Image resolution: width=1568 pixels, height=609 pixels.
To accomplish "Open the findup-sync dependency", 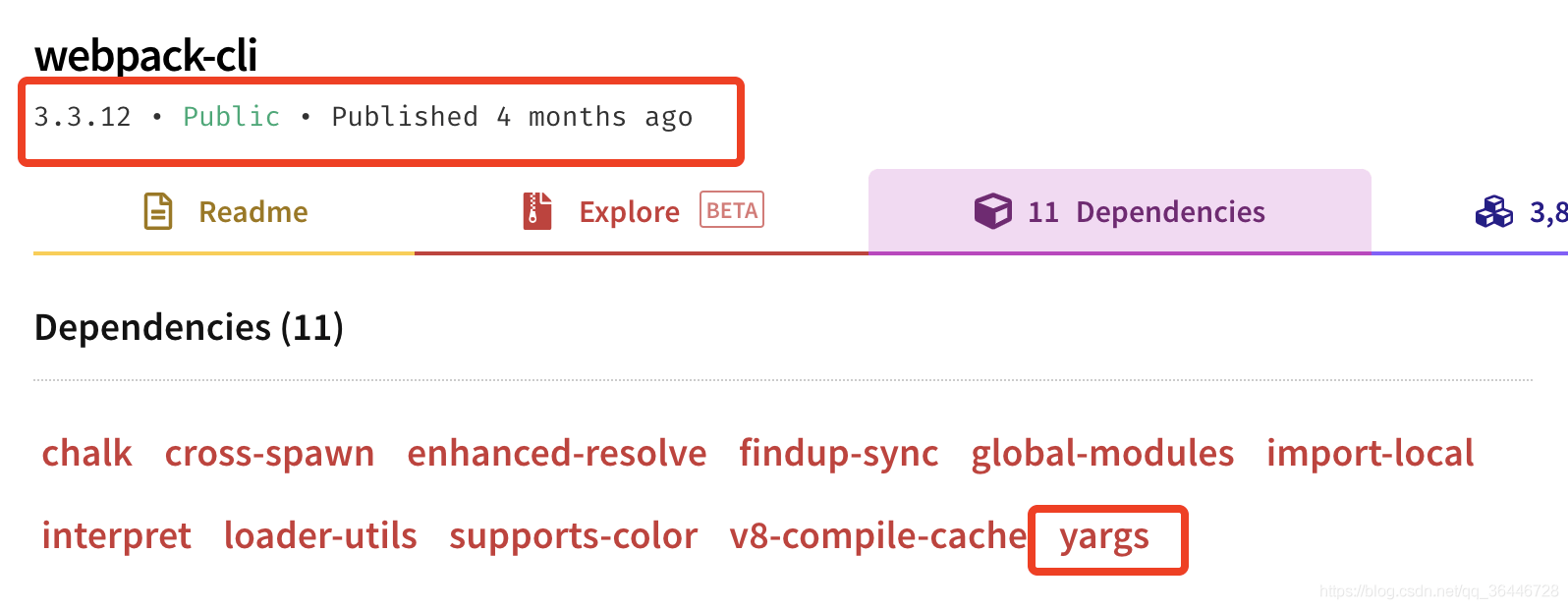I will 839,455.
